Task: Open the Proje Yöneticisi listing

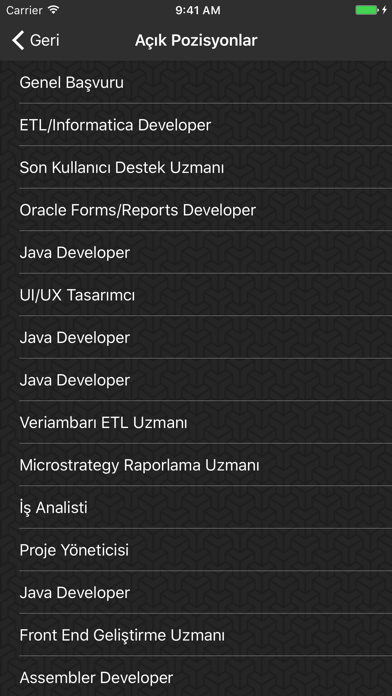Action: [x=196, y=550]
